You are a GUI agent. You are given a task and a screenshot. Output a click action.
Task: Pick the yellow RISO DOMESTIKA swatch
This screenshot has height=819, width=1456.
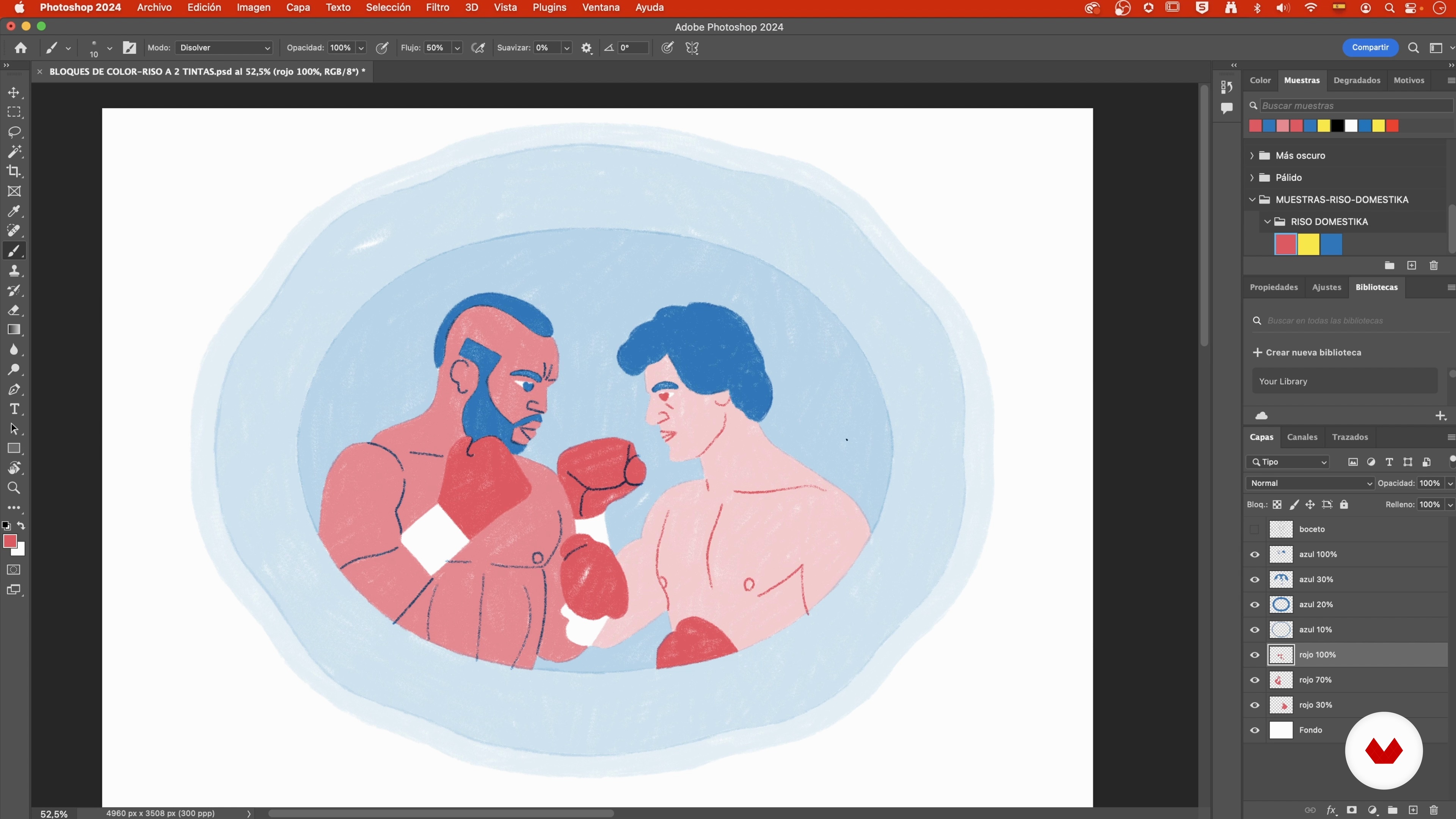coord(1309,245)
